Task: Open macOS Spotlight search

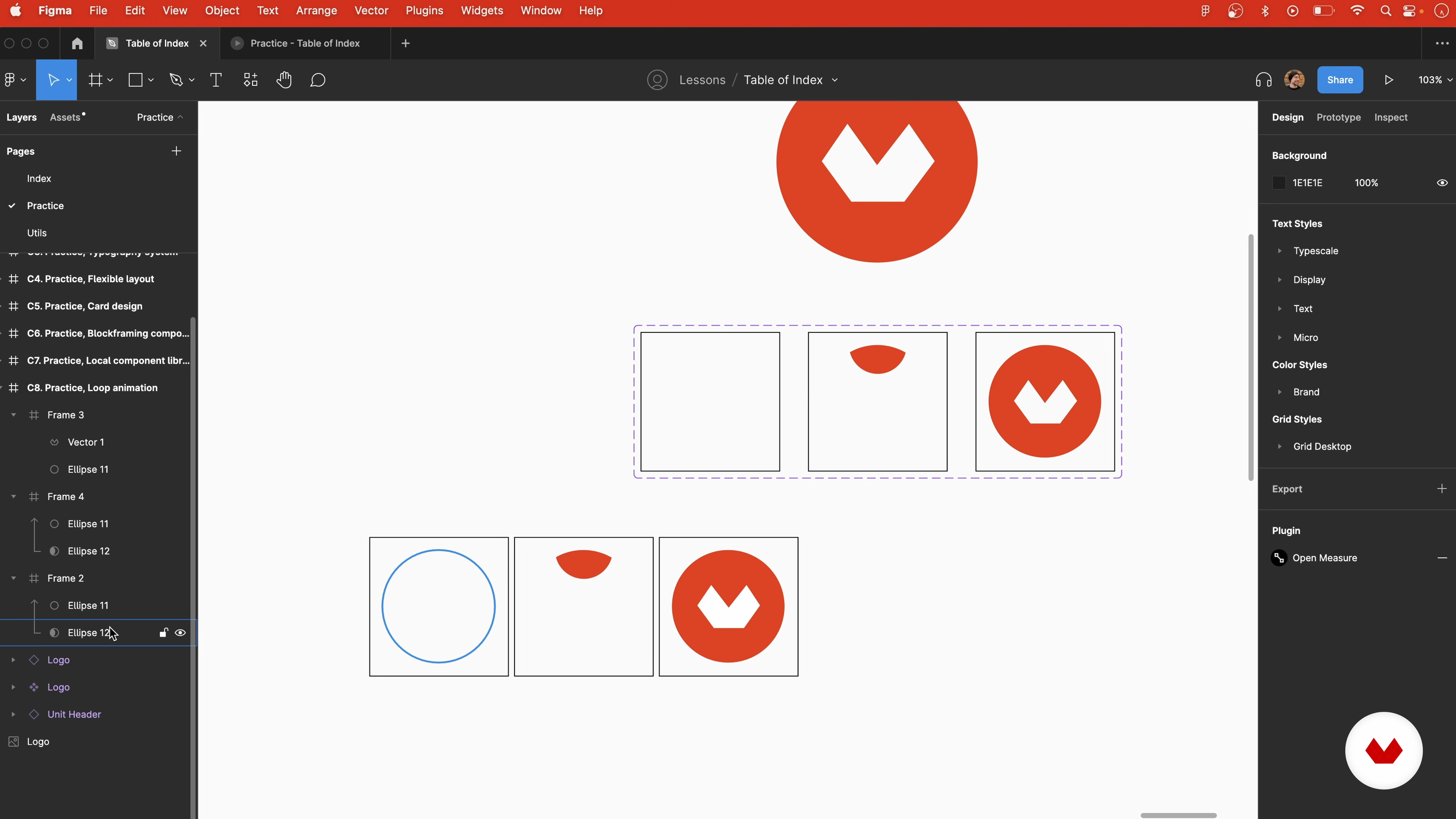Action: 1385,11
